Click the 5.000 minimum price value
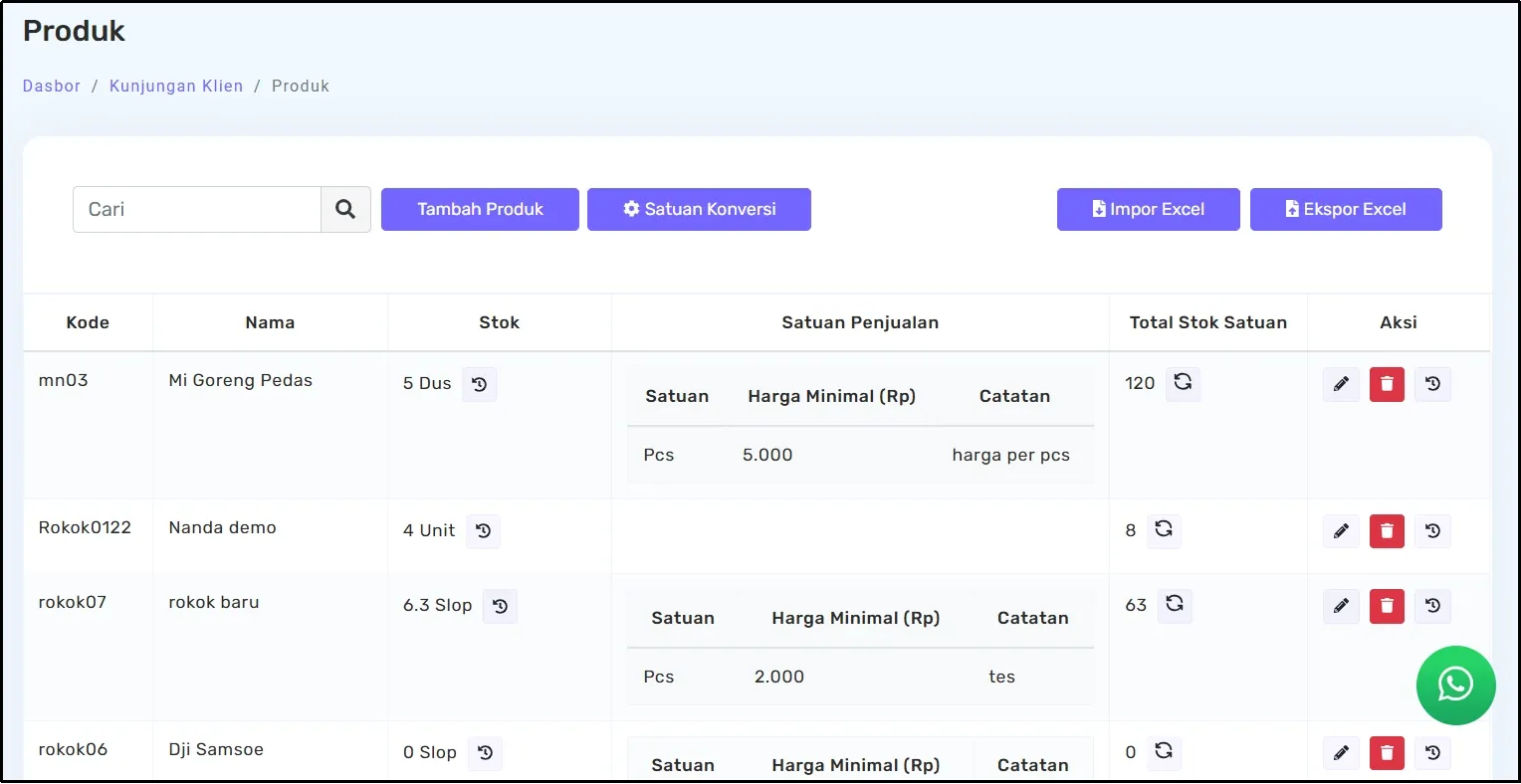 [767, 455]
